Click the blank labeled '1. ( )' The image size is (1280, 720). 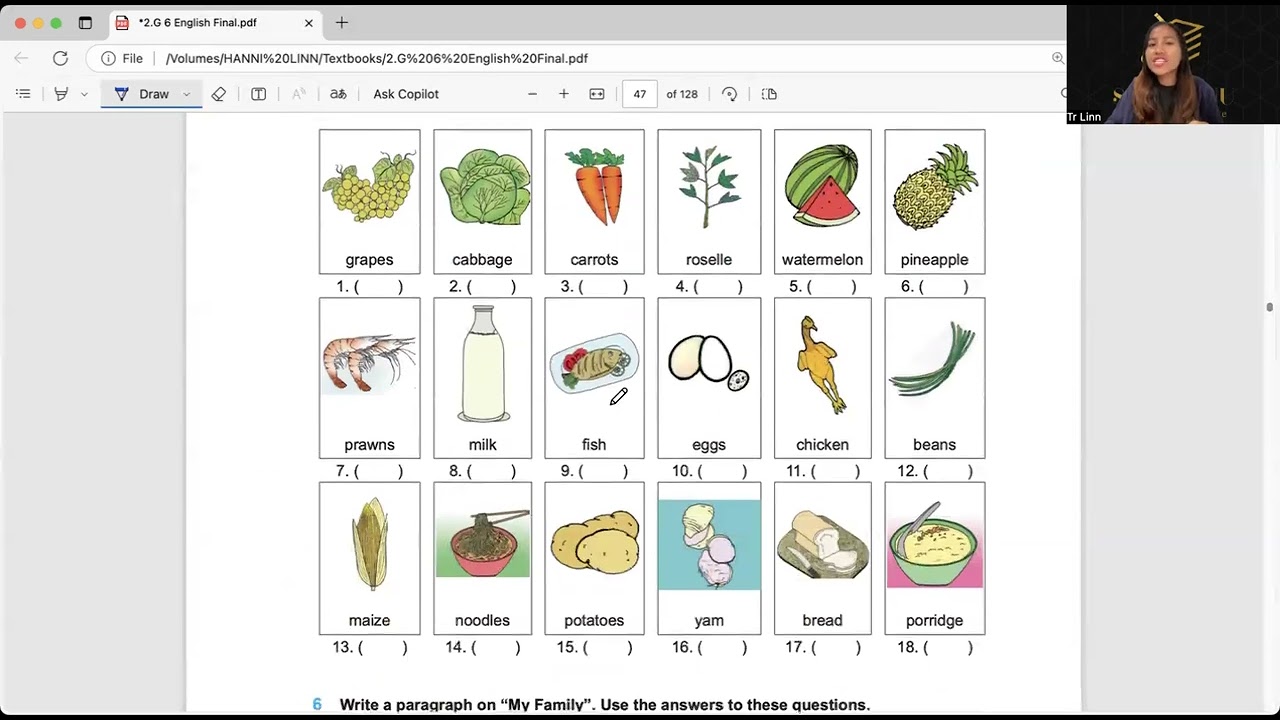pyautogui.click(x=369, y=287)
